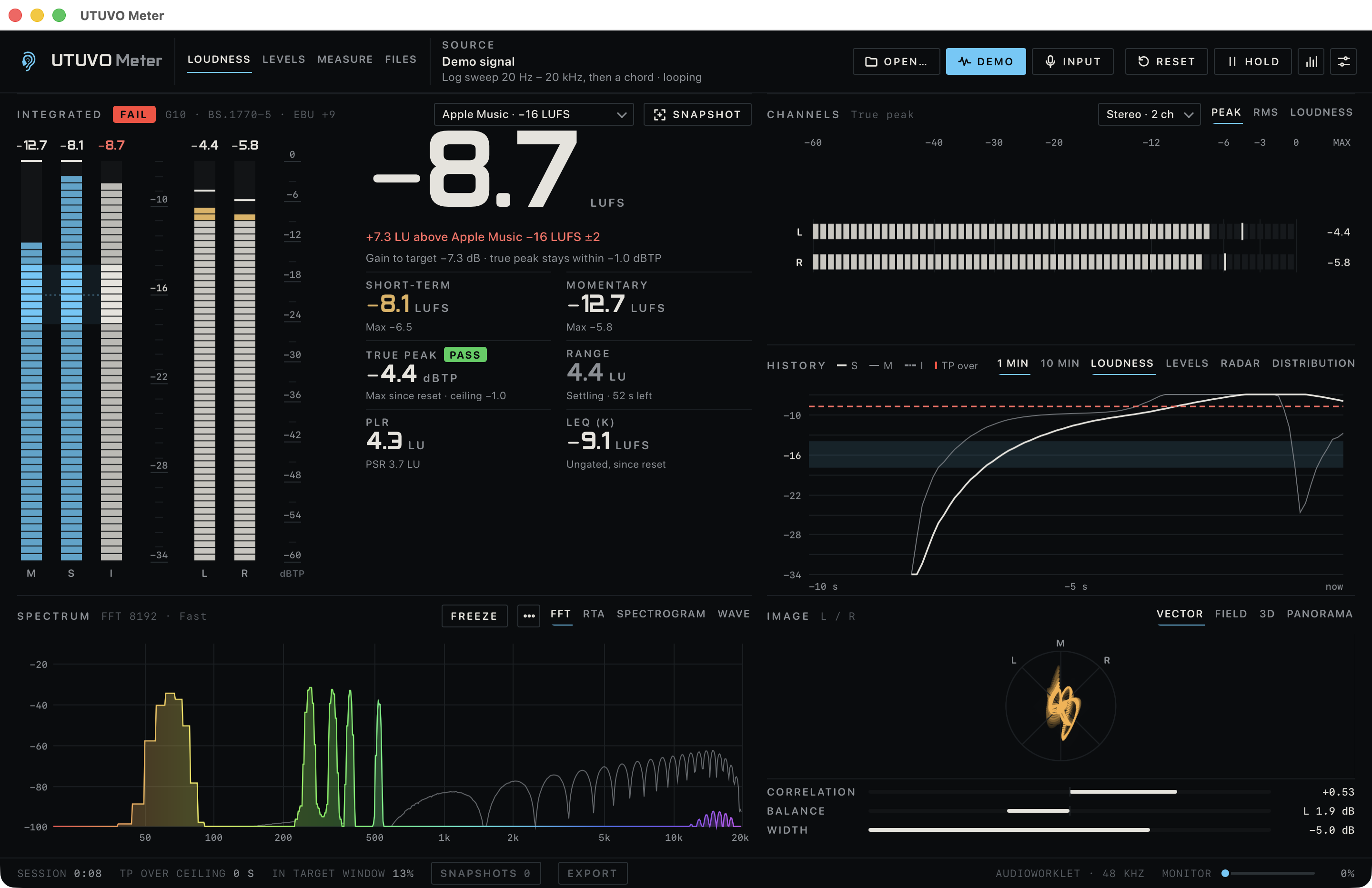Open the settings sliders icon

point(1343,61)
